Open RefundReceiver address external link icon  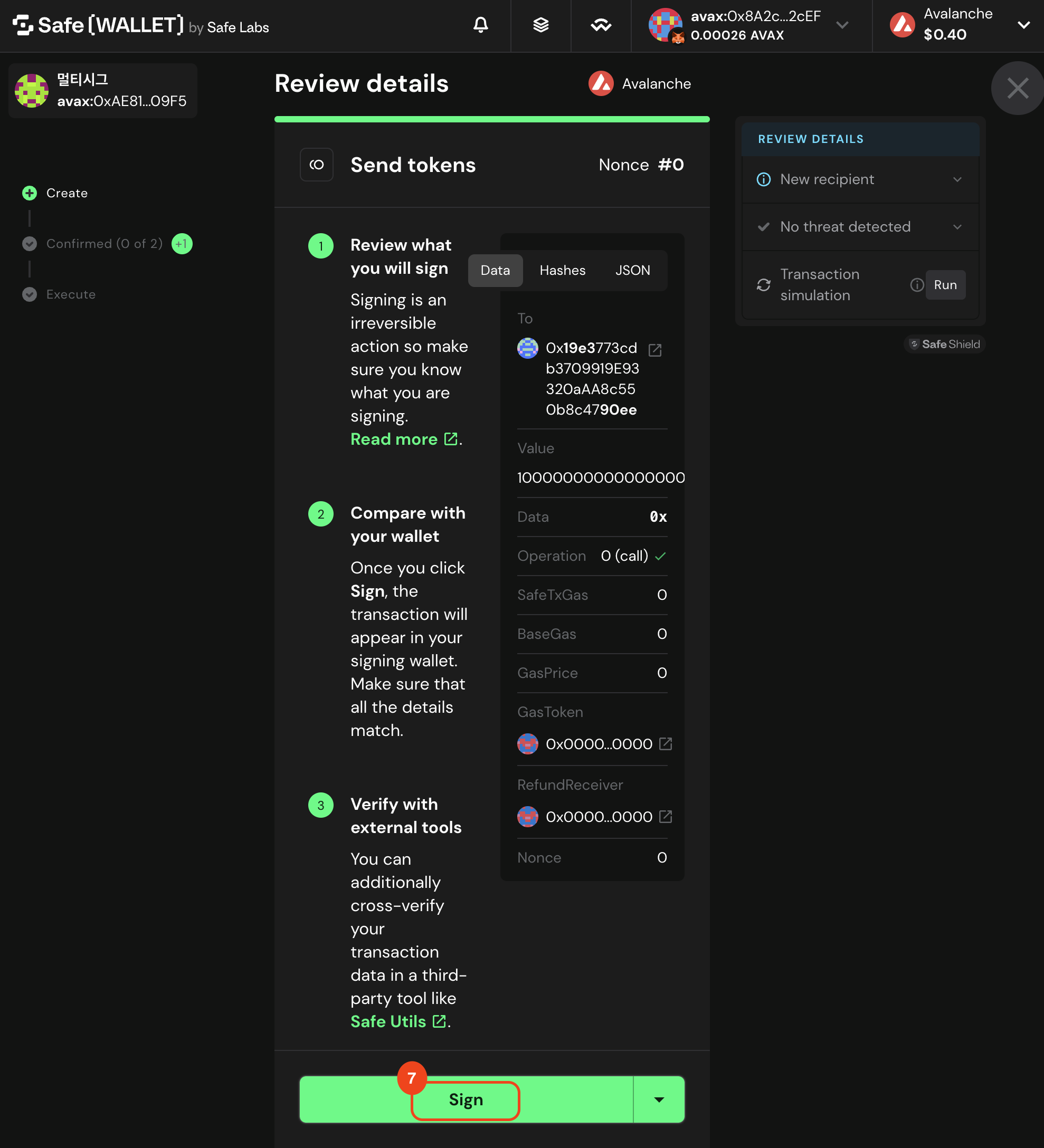click(665, 817)
